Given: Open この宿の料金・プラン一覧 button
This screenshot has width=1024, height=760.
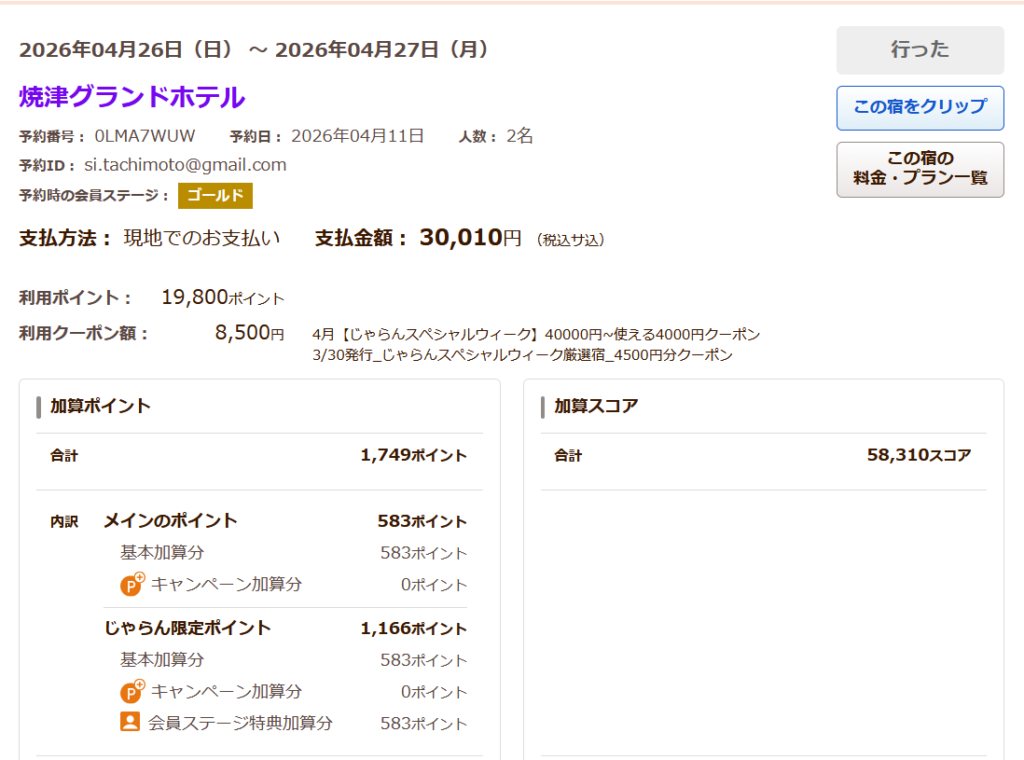Looking at the screenshot, I should click(x=920, y=169).
